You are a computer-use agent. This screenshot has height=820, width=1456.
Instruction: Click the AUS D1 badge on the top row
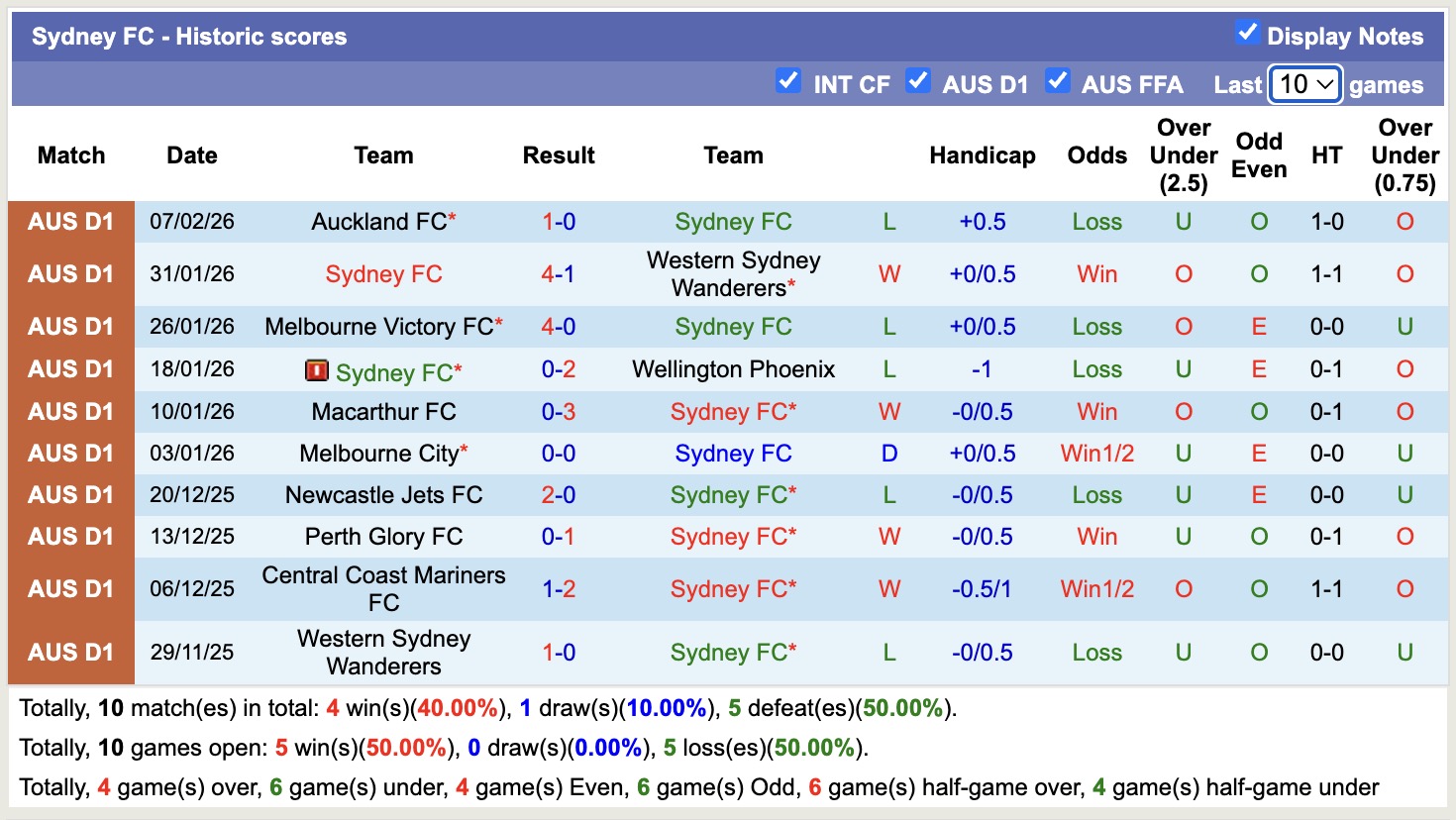pos(71,221)
